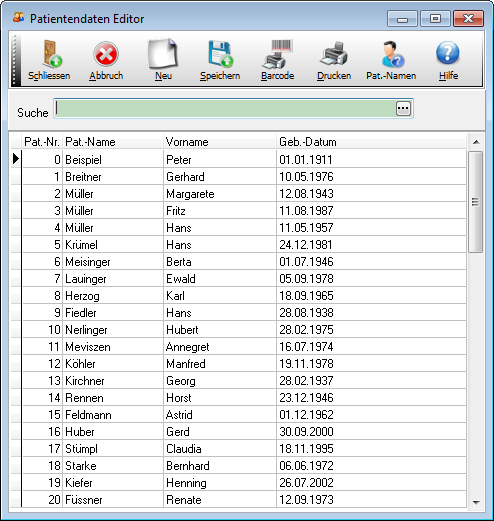The width and height of the screenshot is (494, 521).
Task: Click the vertical scrollbar thumb
Action: point(475,202)
